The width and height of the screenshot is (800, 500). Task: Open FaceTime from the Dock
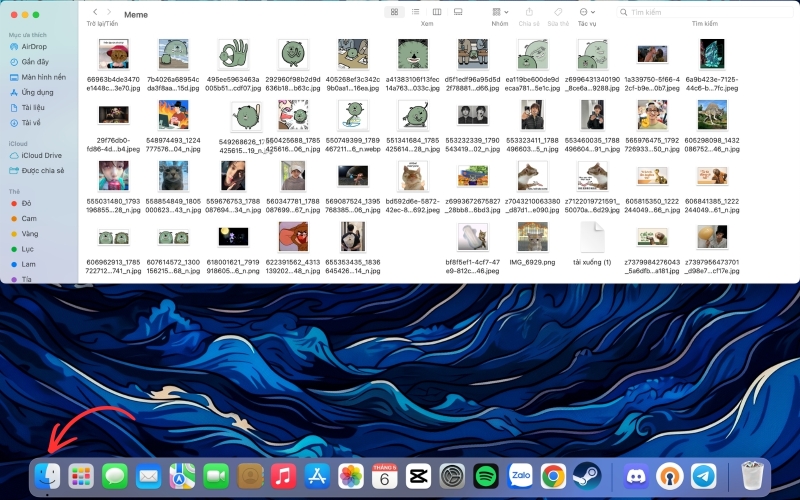pyautogui.click(x=216, y=477)
